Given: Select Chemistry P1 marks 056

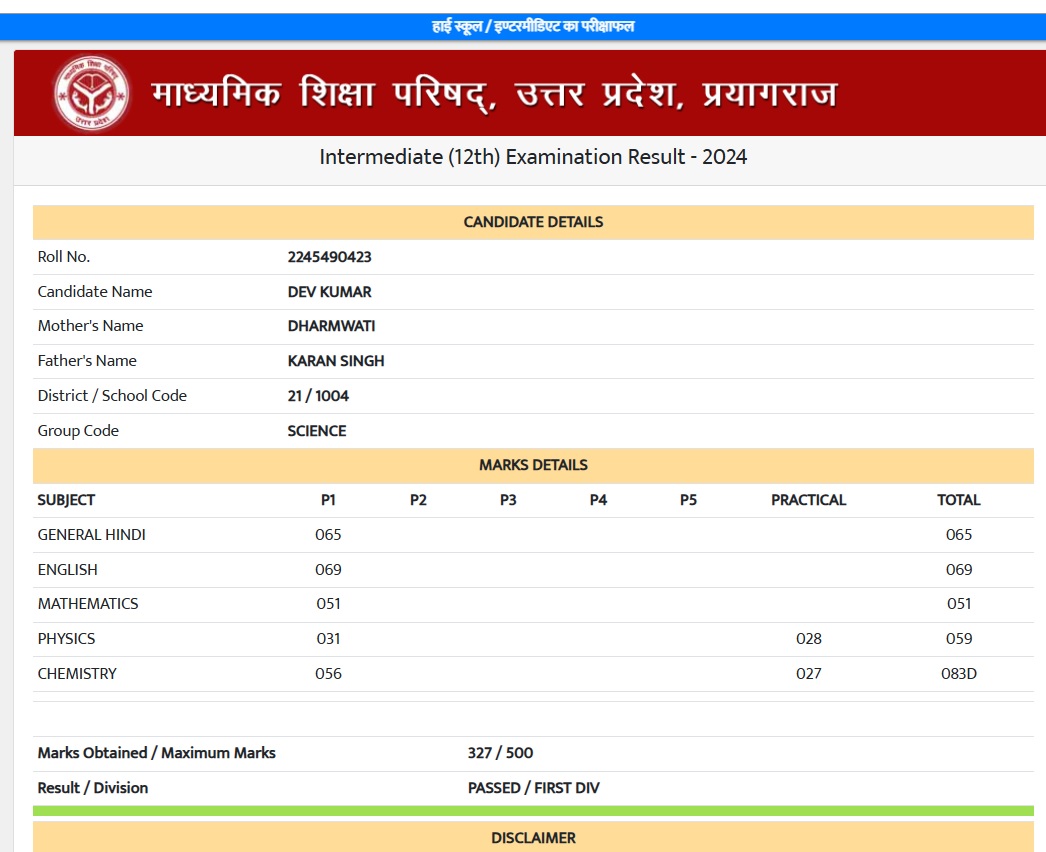Looking at the screenshot, I should point(328,674).
